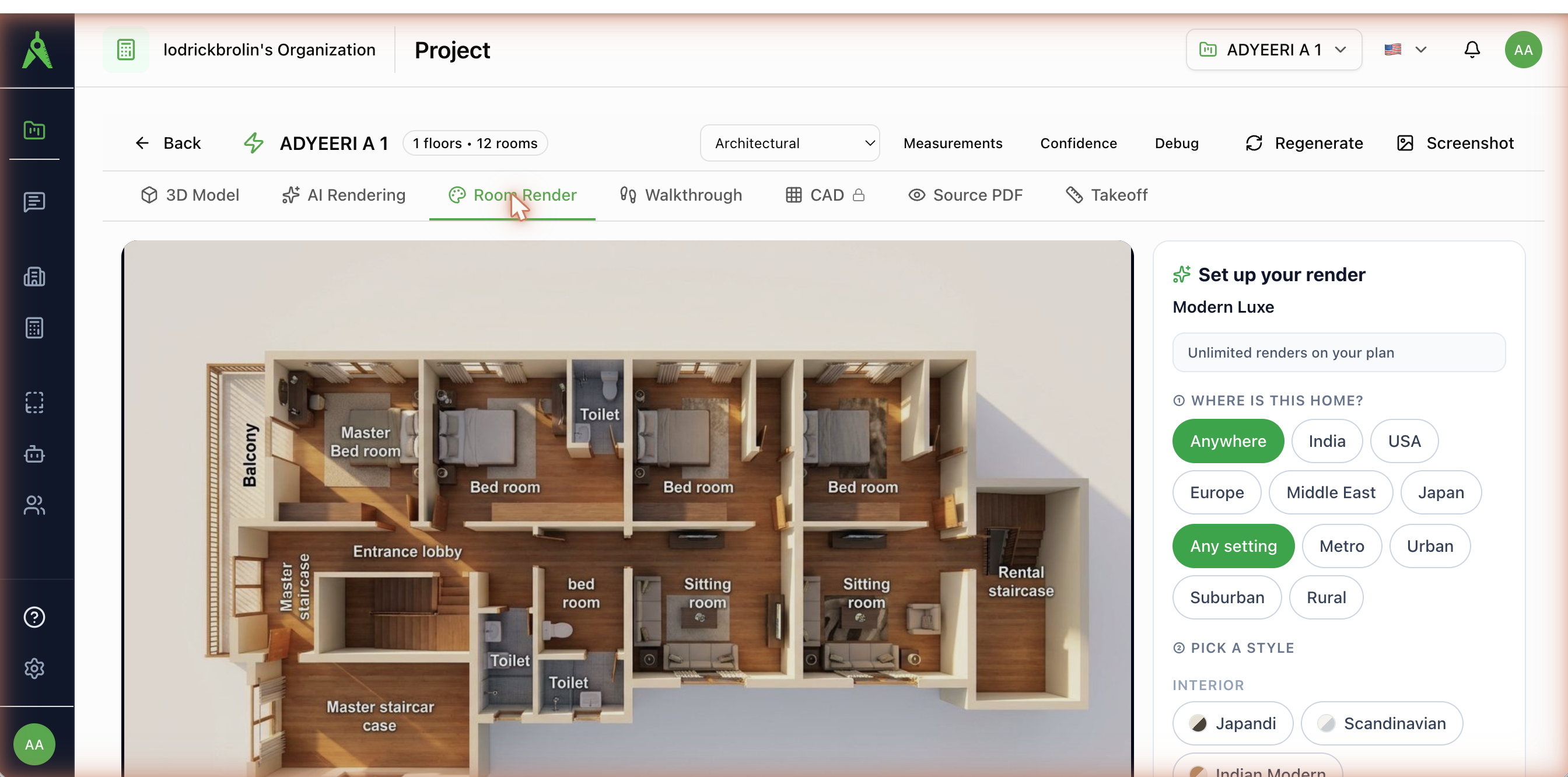
Task: Open the help question mark icon
Action: click(x=34, y=617)
